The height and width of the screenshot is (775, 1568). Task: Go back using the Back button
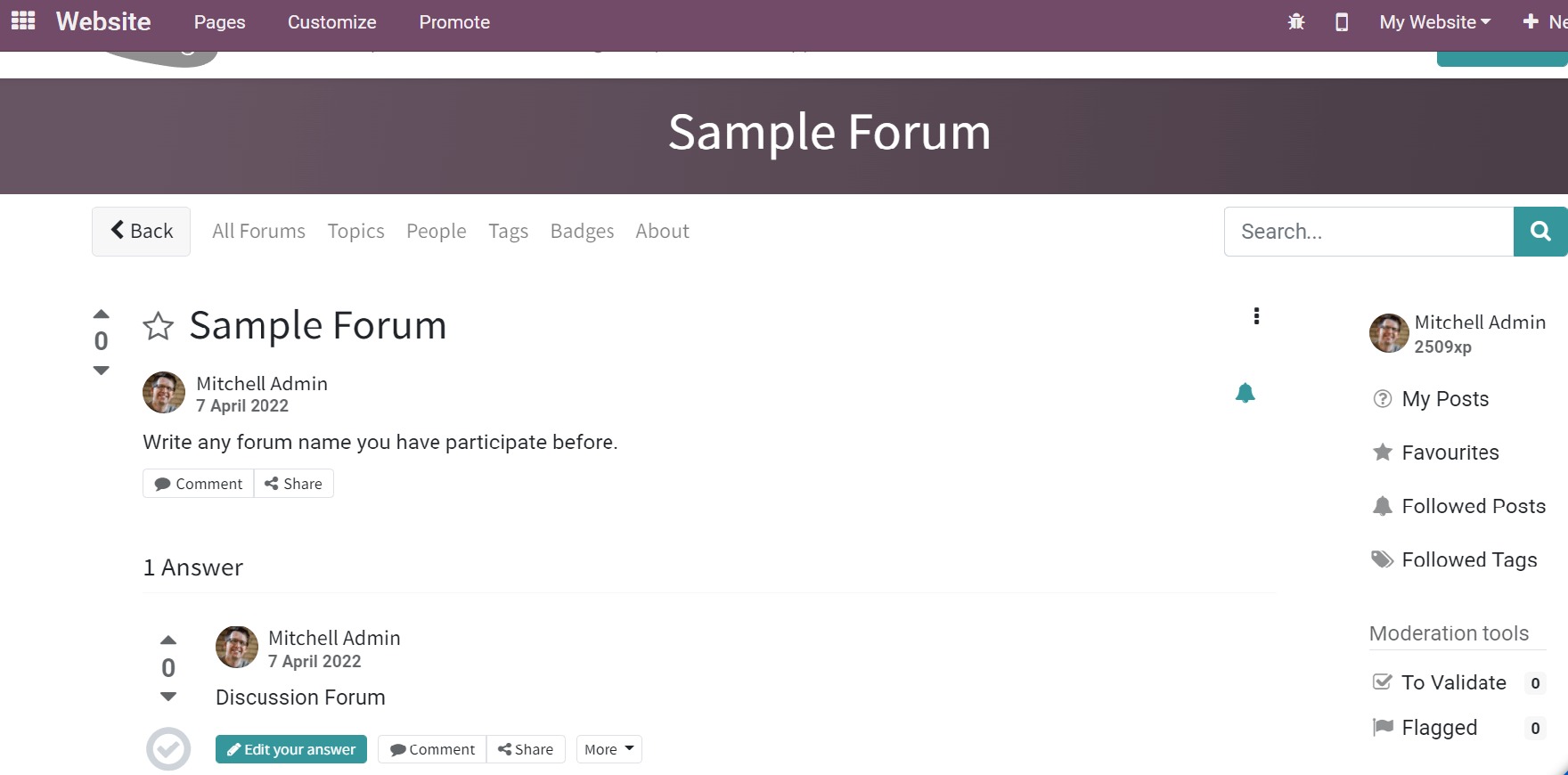[x=141, y=232]
